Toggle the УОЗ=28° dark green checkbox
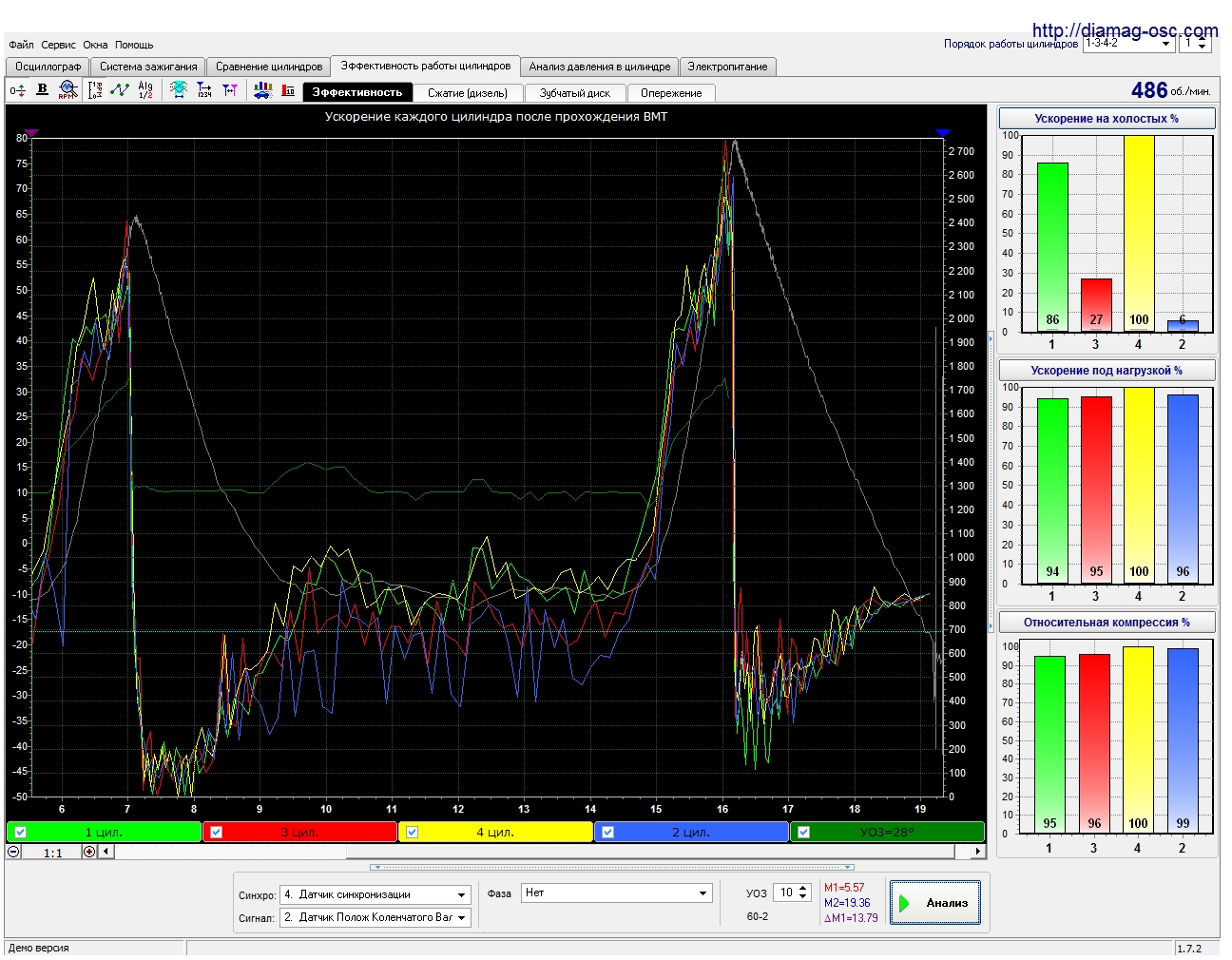The width and height of the screenshot is (1232, 960). tap(804, 832)
